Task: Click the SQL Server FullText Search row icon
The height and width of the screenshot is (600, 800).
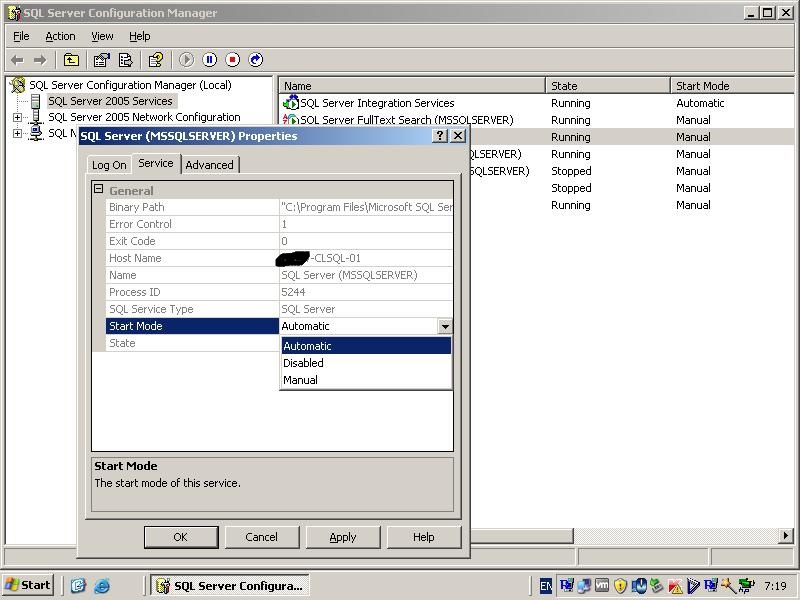Action: click(291, 119)
